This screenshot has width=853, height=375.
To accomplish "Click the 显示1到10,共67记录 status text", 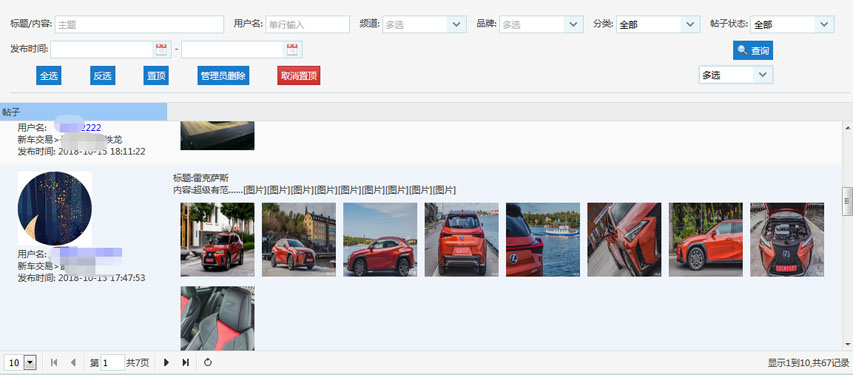I will [x=808, y=363].
